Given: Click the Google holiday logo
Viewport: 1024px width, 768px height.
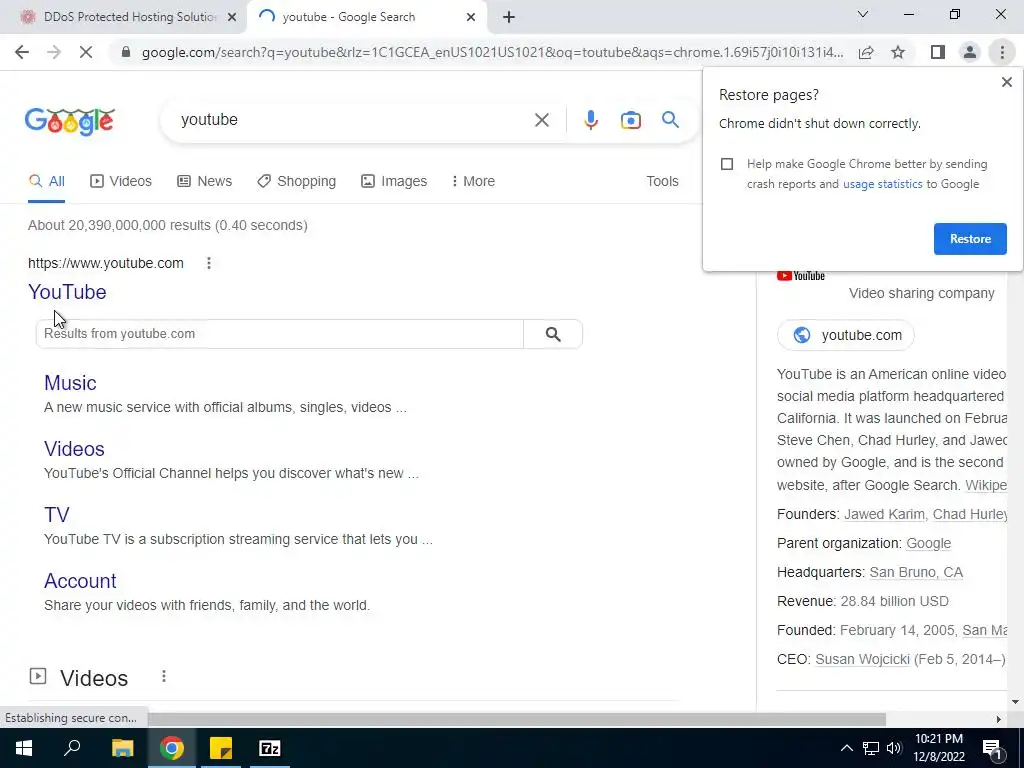Looking at the screenshot, I should [70, 121].
